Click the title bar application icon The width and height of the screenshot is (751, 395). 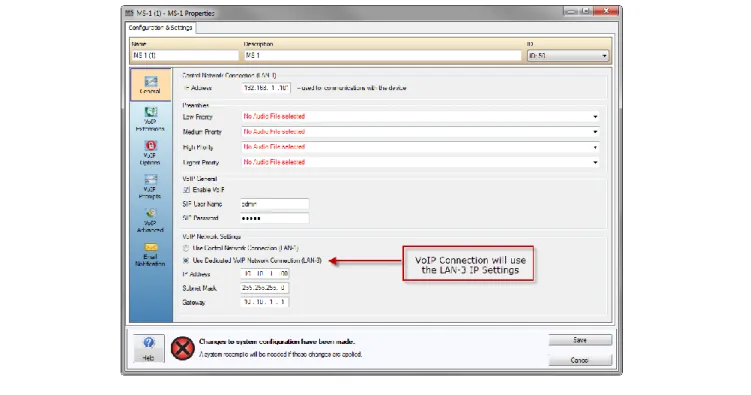click(129, 13)
